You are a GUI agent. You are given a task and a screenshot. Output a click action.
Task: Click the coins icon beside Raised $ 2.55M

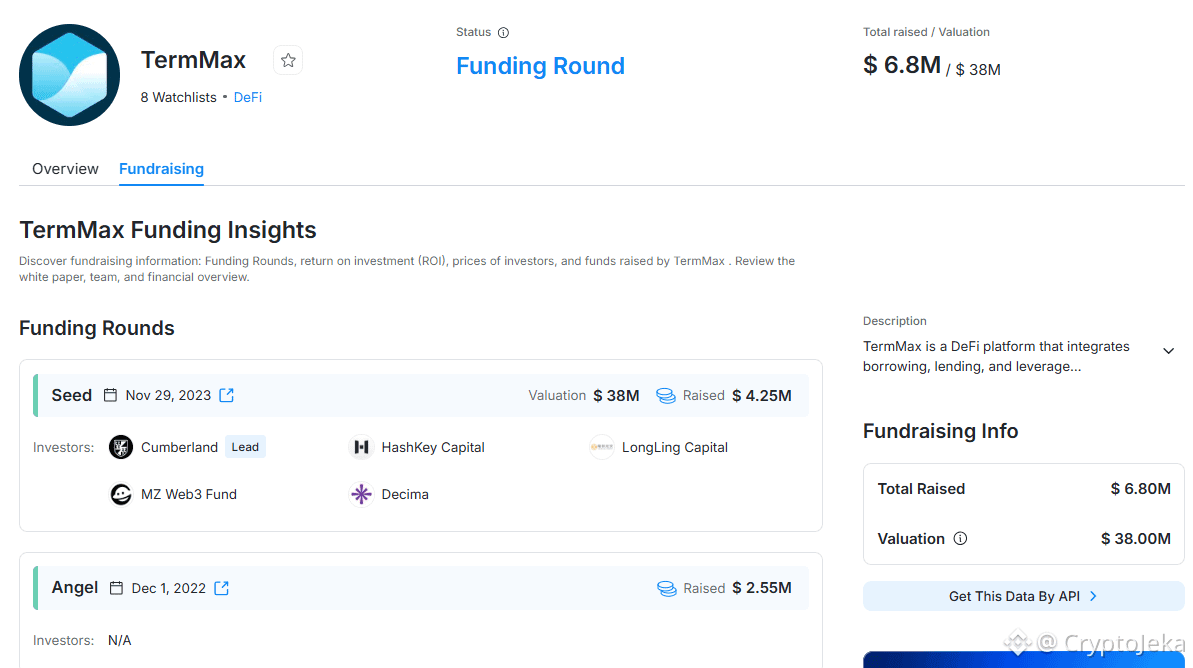tap(666, 589)
